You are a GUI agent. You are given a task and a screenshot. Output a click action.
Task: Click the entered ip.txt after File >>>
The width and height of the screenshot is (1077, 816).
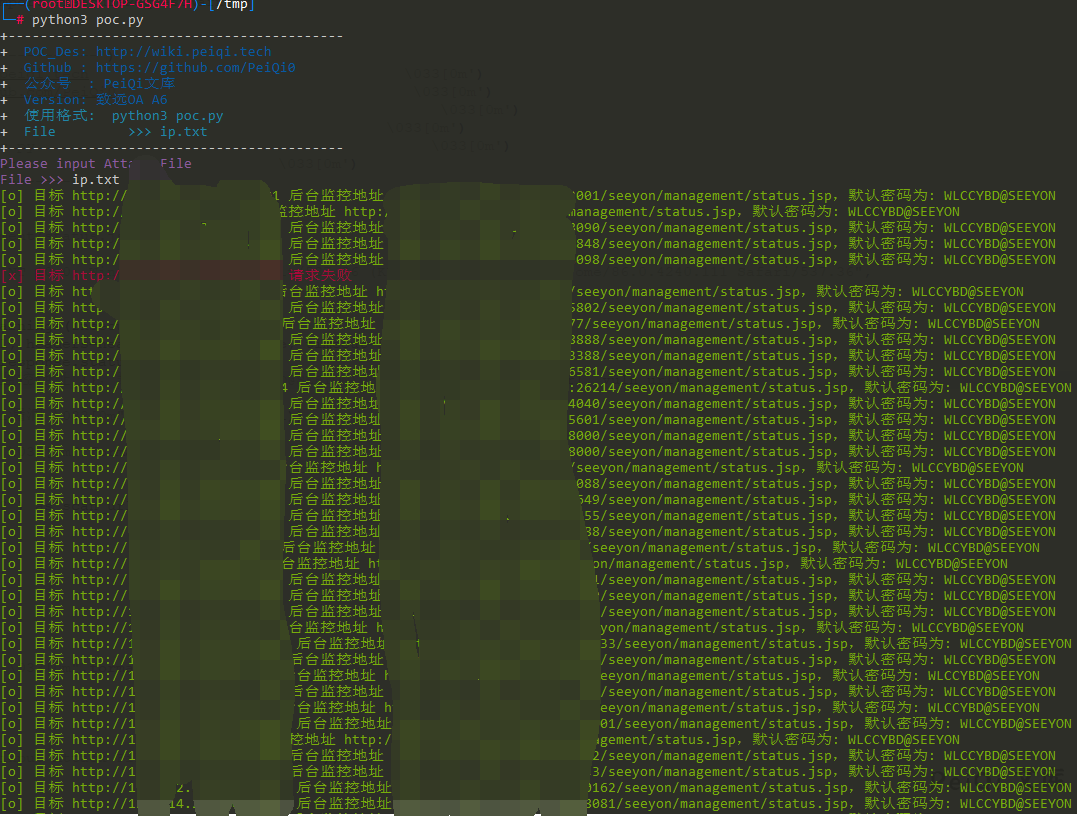click(95, 180)
